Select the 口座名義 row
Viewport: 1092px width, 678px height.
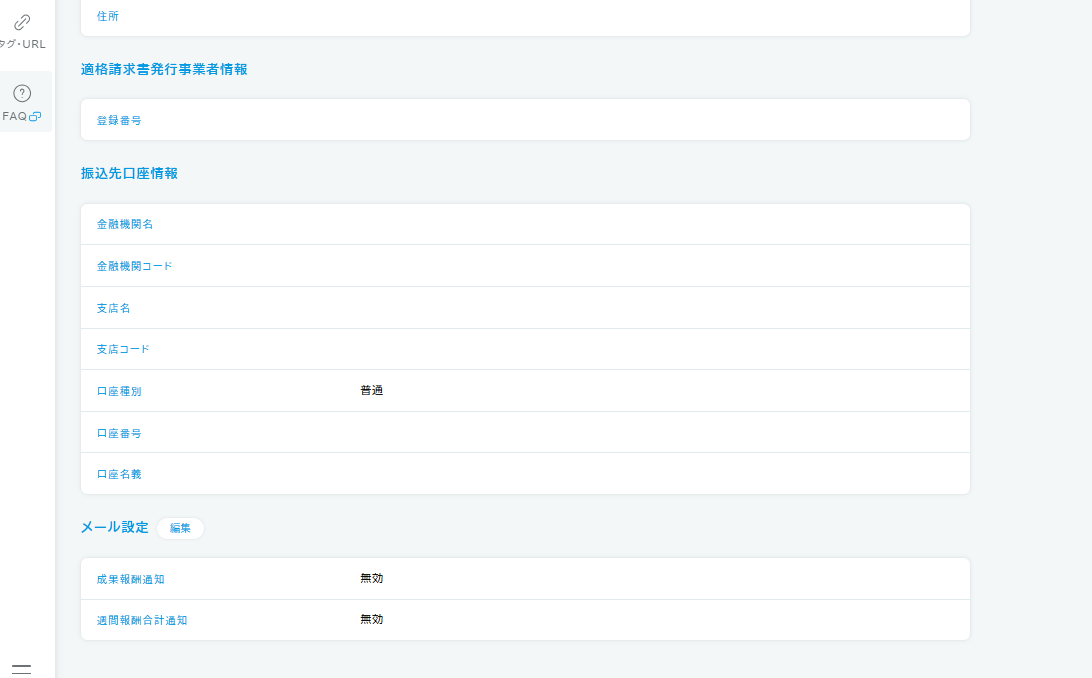tap(525, 474)
